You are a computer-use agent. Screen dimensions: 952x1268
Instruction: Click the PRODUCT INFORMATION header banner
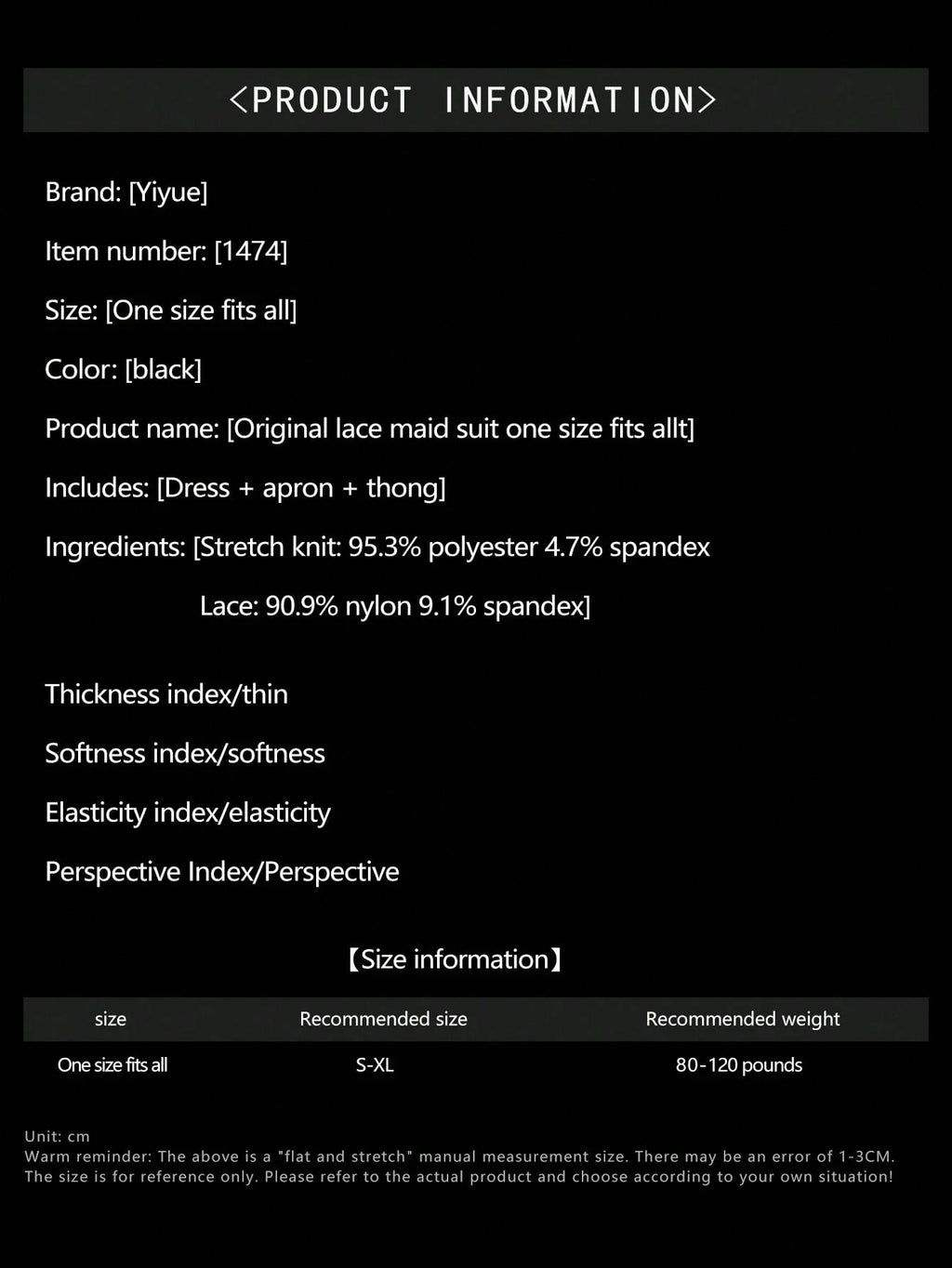(475, 99)
